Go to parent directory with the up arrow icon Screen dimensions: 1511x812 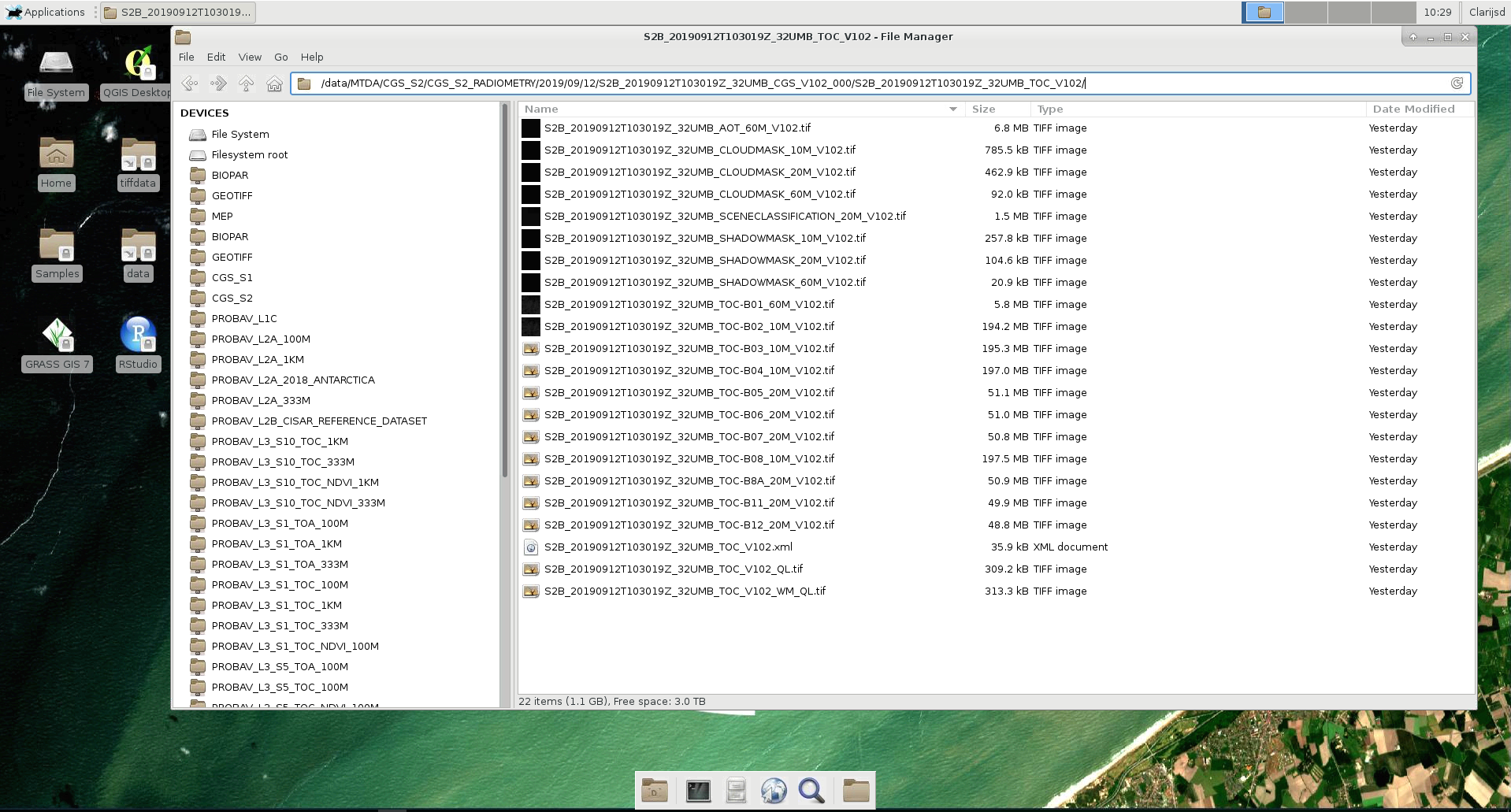click(x=246, y=83)
